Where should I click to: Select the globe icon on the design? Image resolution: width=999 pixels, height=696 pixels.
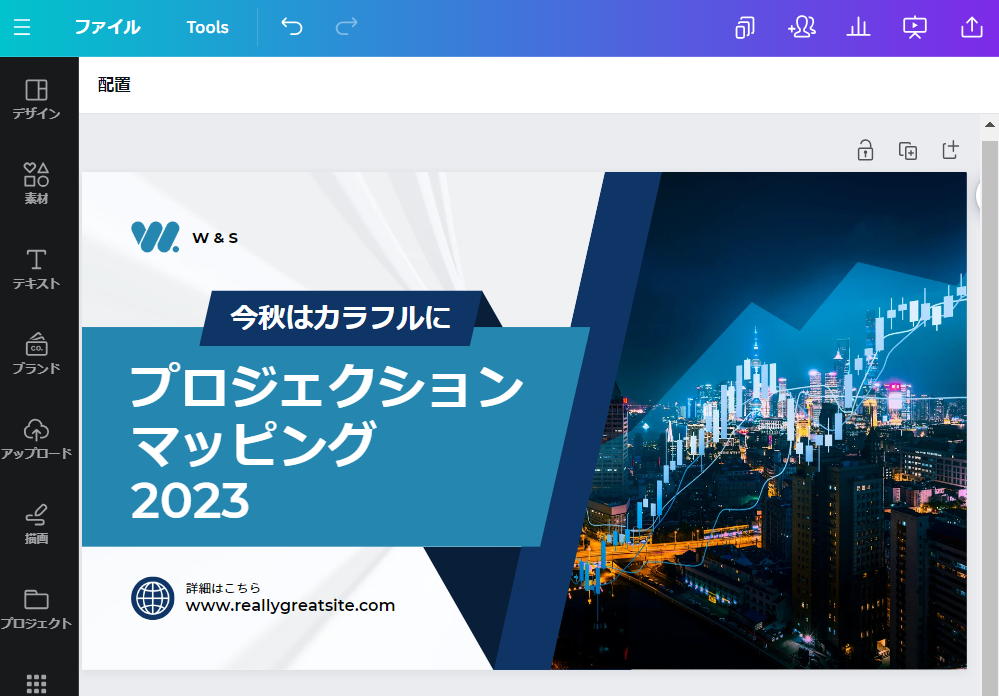pos(152,598)
